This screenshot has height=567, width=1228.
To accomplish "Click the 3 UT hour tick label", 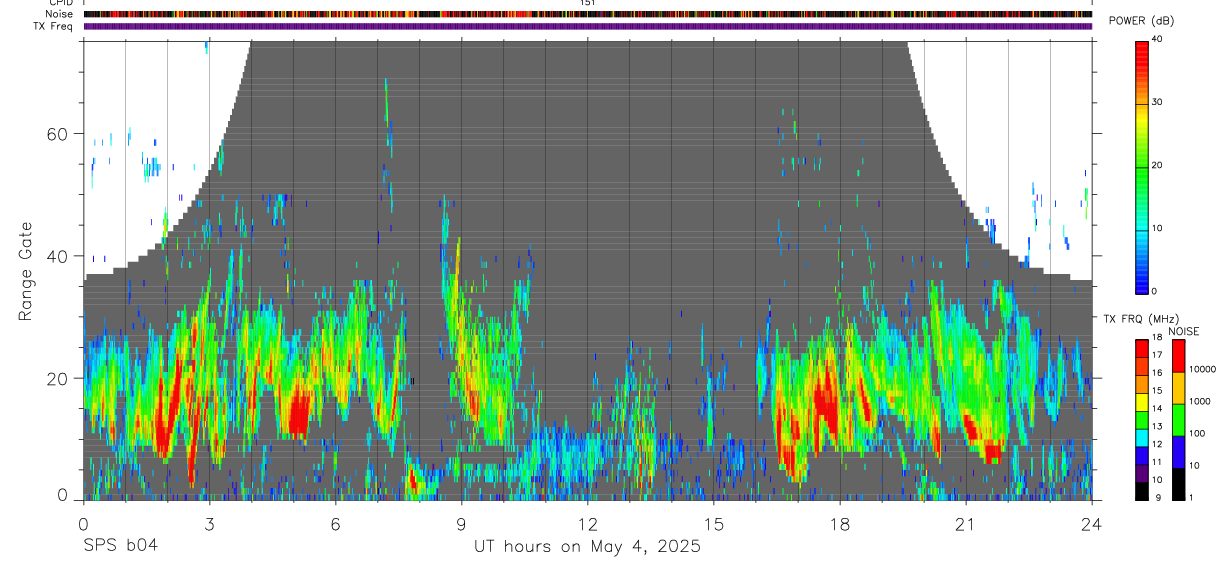I will point(209,524).
